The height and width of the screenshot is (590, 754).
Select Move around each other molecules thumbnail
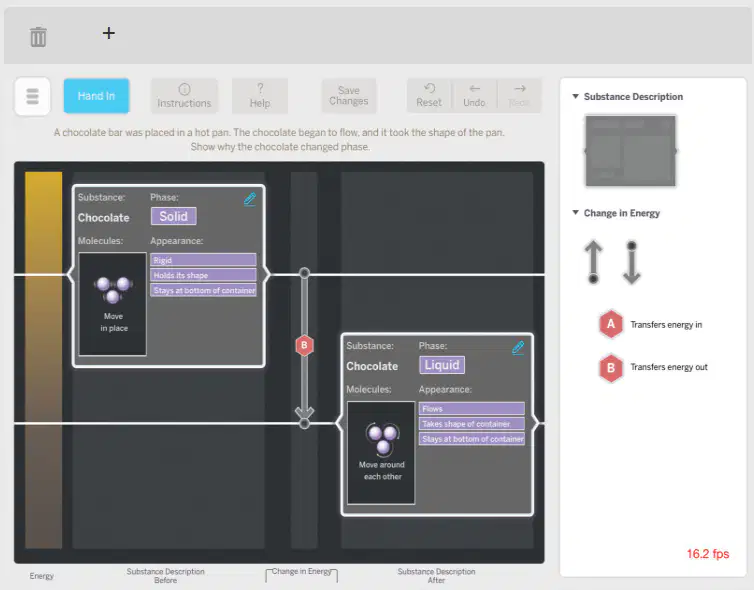coord(381,452)
